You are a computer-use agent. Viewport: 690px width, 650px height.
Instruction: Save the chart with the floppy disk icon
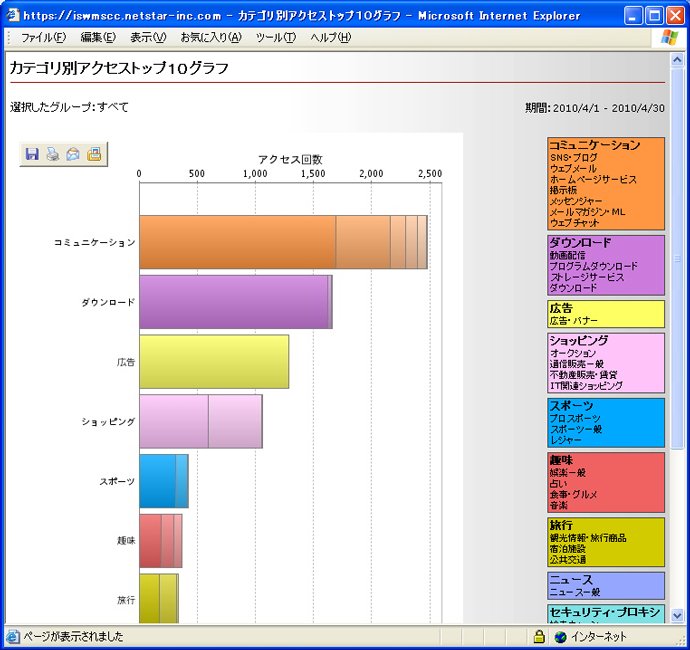[32, 154]
